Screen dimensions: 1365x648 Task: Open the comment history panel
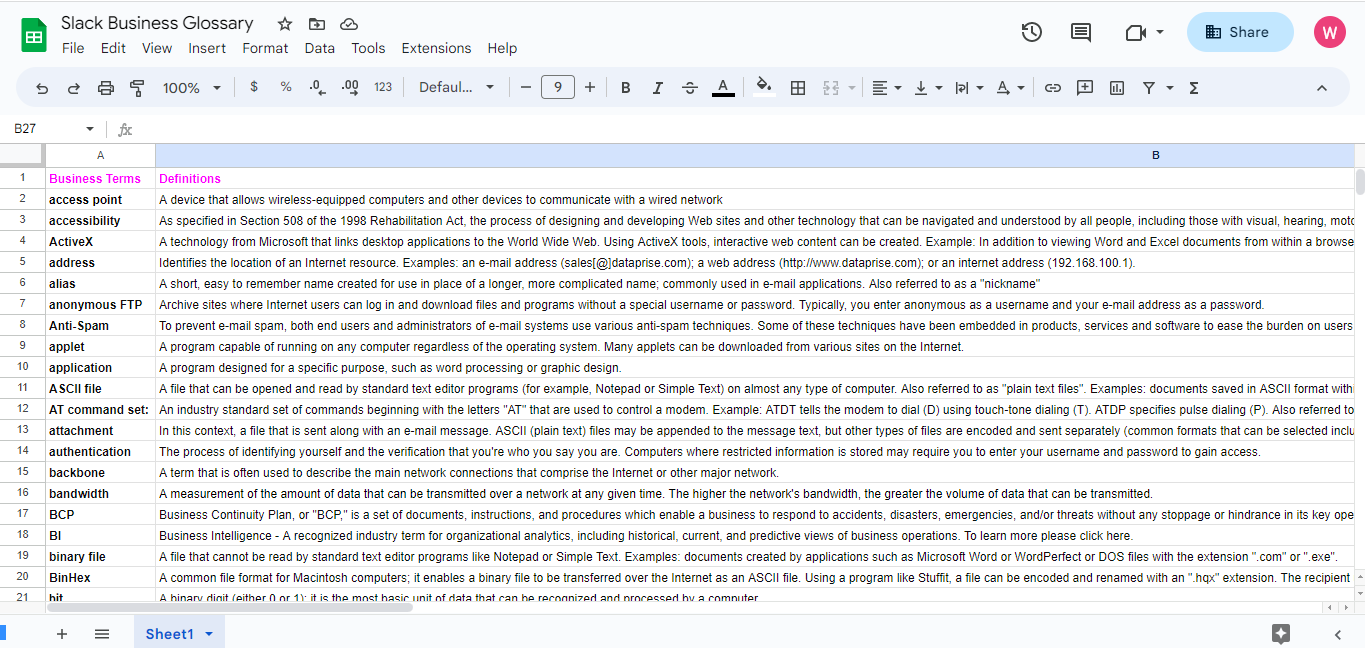(x=1081, y=32)
